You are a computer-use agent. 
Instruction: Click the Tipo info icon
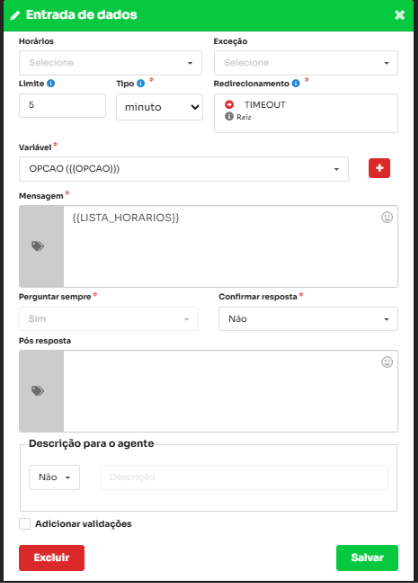pos(141,83)
